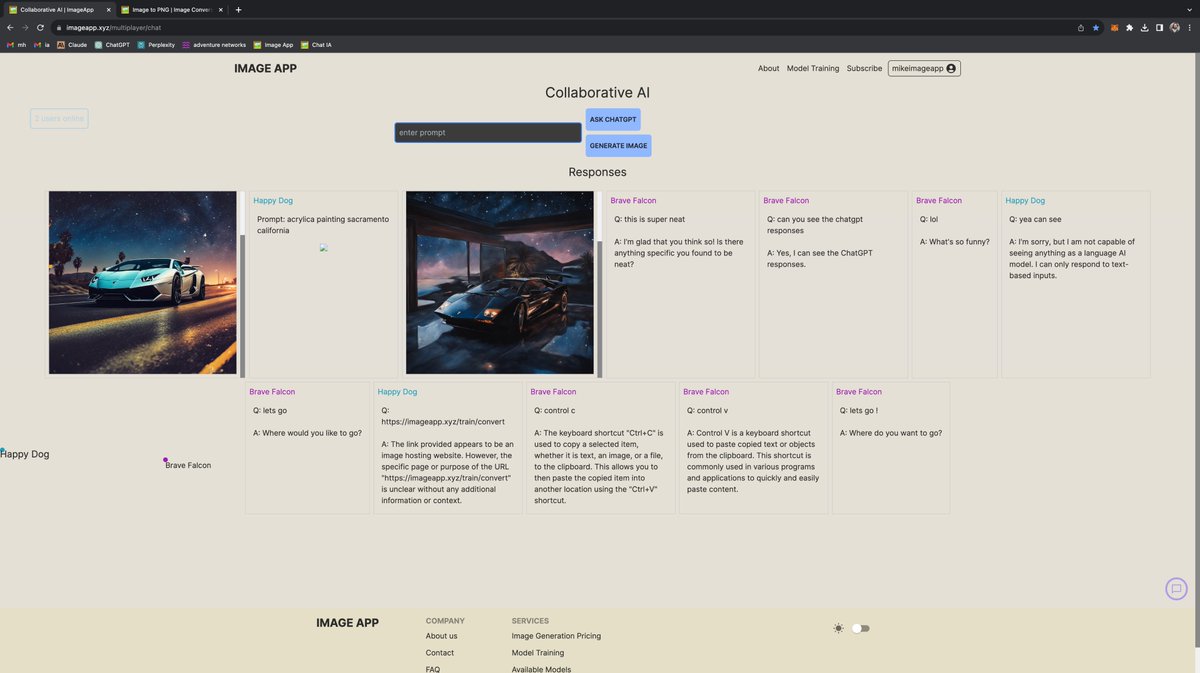
Task: Click the footer IMAGE APP logo
Action: coord(347,623)
